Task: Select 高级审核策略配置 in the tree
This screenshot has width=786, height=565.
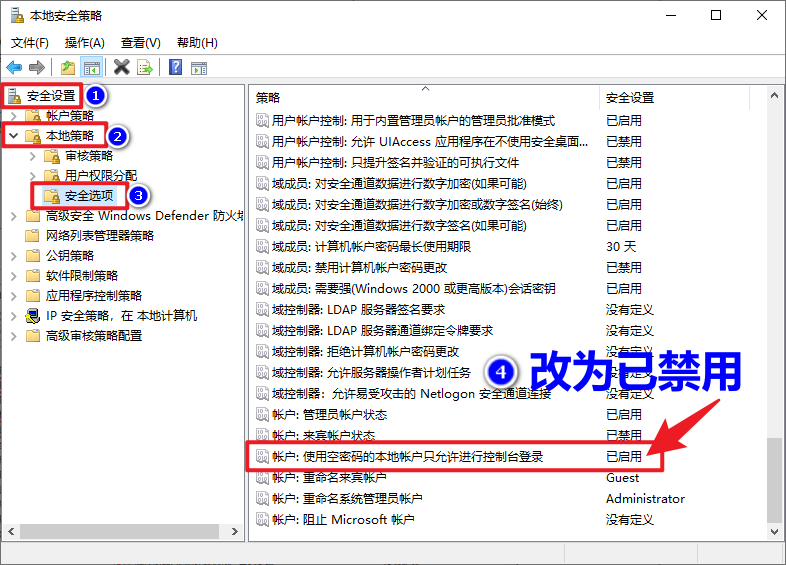Action: point(94,336)
